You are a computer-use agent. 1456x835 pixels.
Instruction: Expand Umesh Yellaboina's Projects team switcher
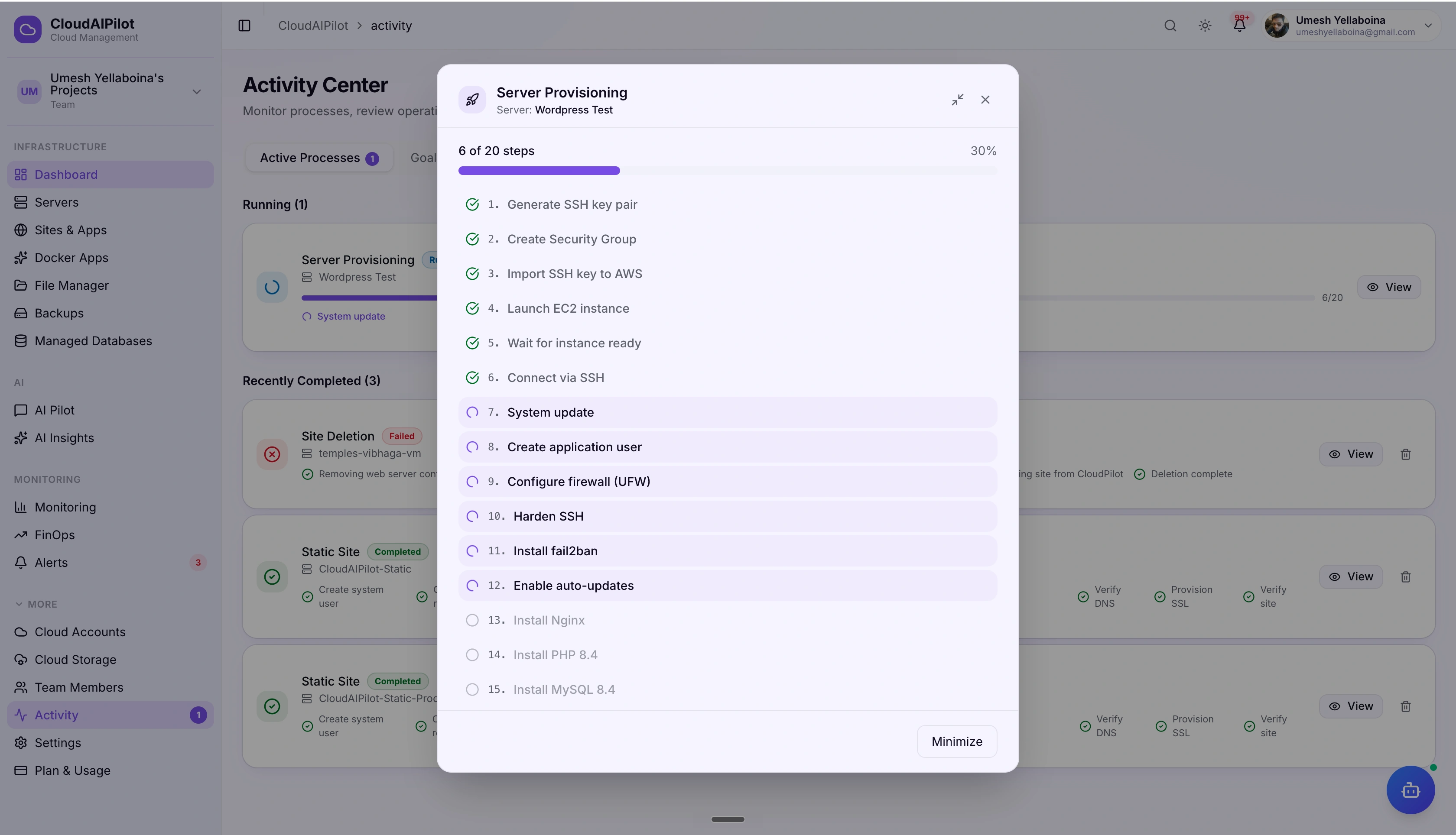tap(110, 91)
